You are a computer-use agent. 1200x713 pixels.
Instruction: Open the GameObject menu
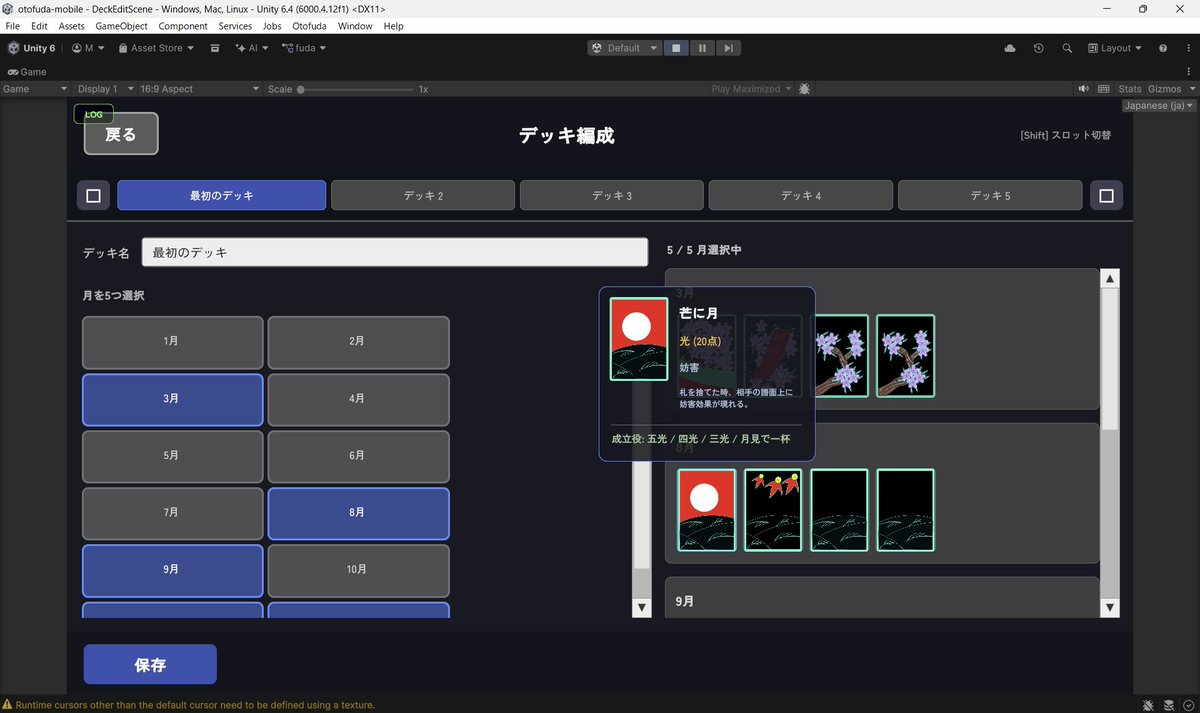point(121,26)
